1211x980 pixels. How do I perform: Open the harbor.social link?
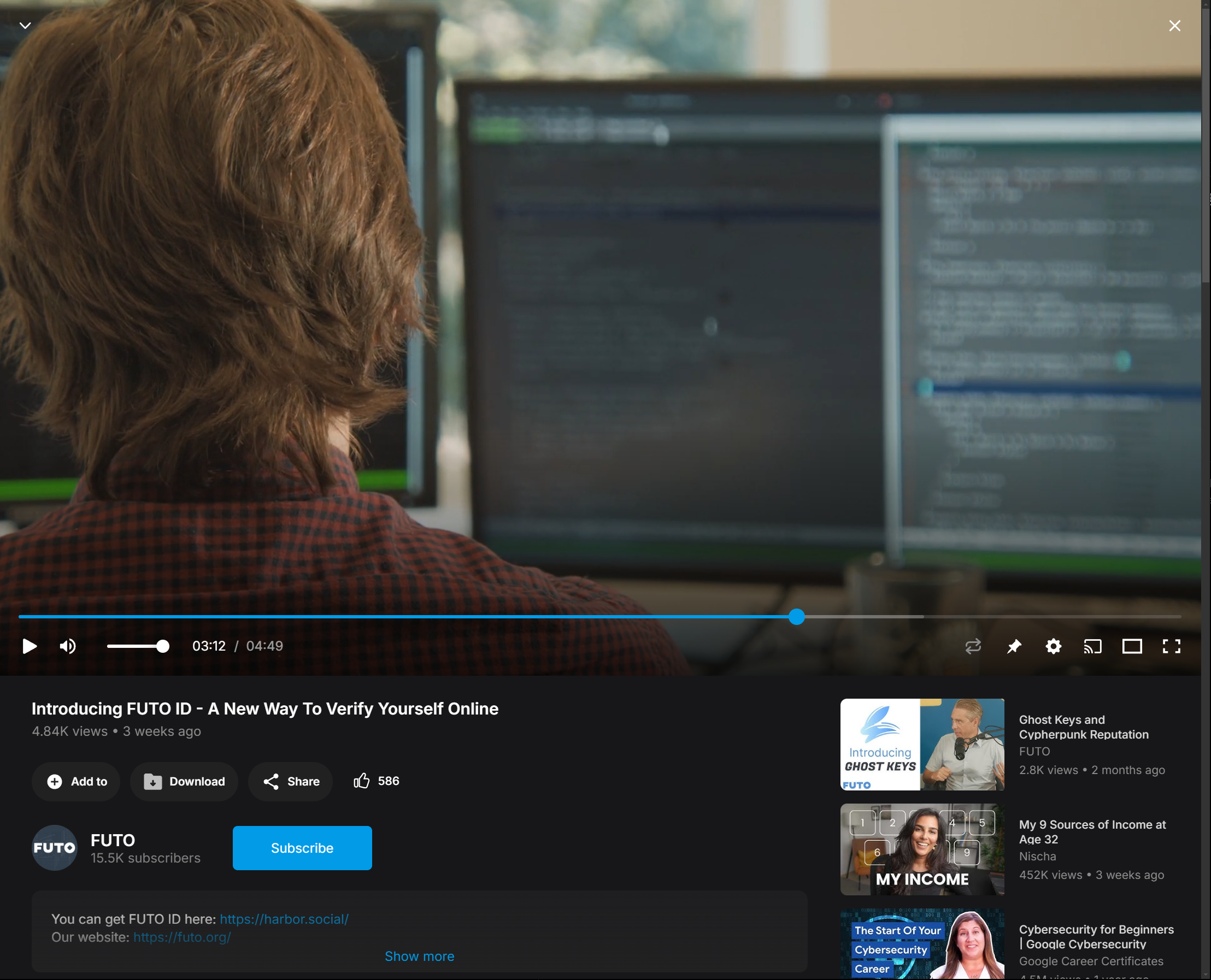[x=284, y=919]
